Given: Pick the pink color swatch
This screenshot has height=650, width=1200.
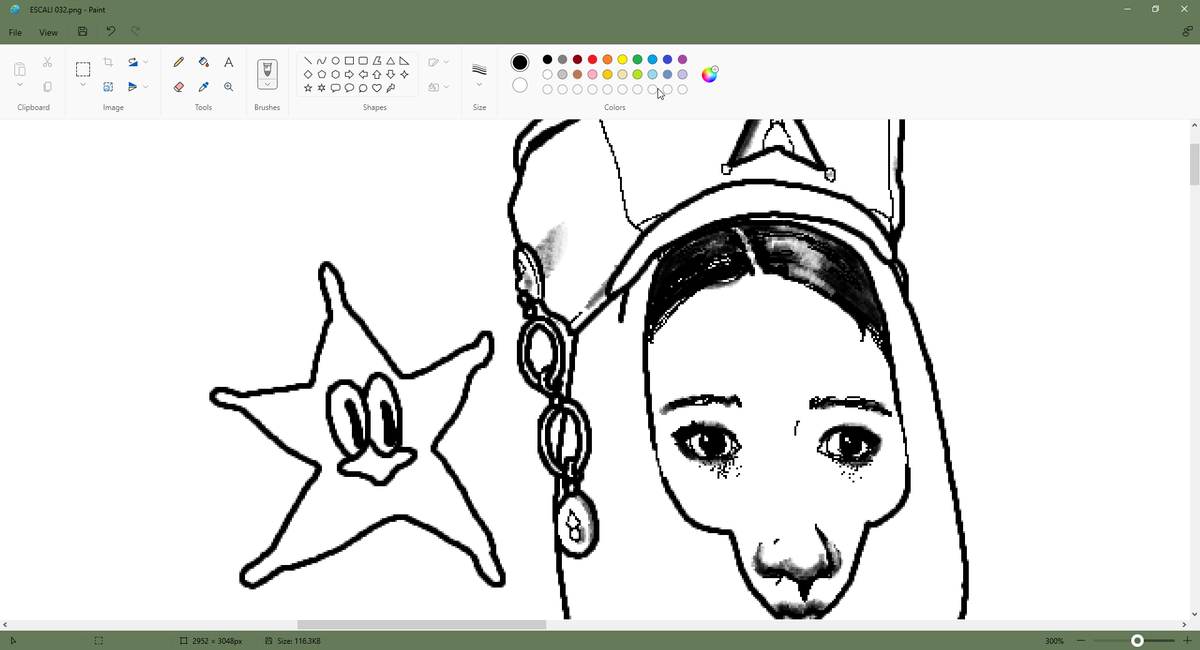Looking at the screenshot, I should (592, 74).
